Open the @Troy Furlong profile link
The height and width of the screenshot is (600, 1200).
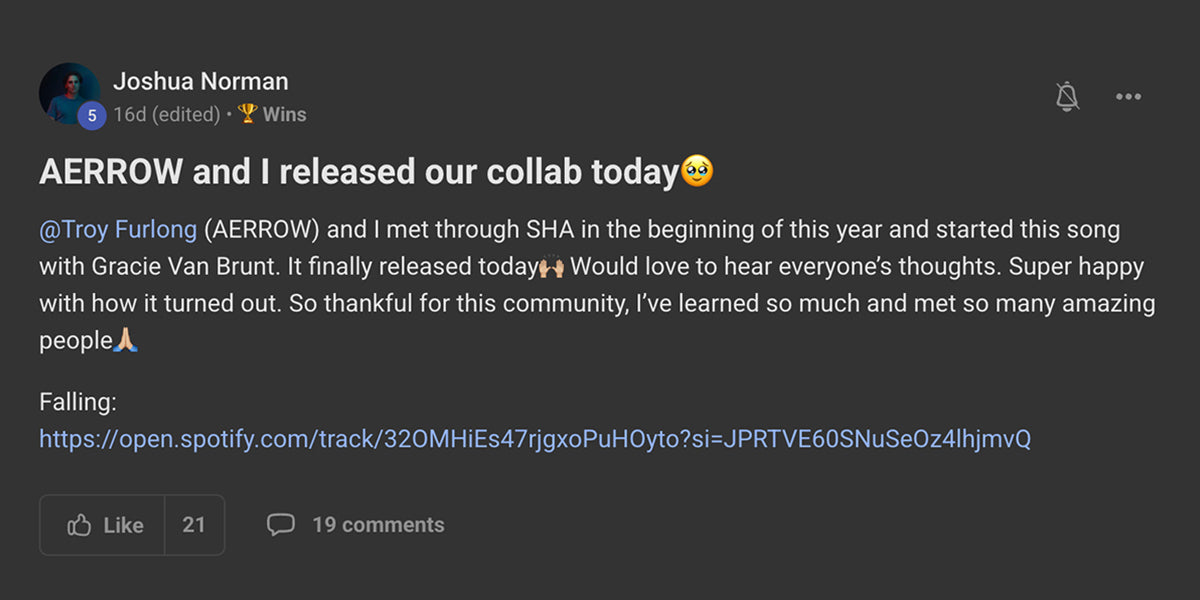click(117, 229)
